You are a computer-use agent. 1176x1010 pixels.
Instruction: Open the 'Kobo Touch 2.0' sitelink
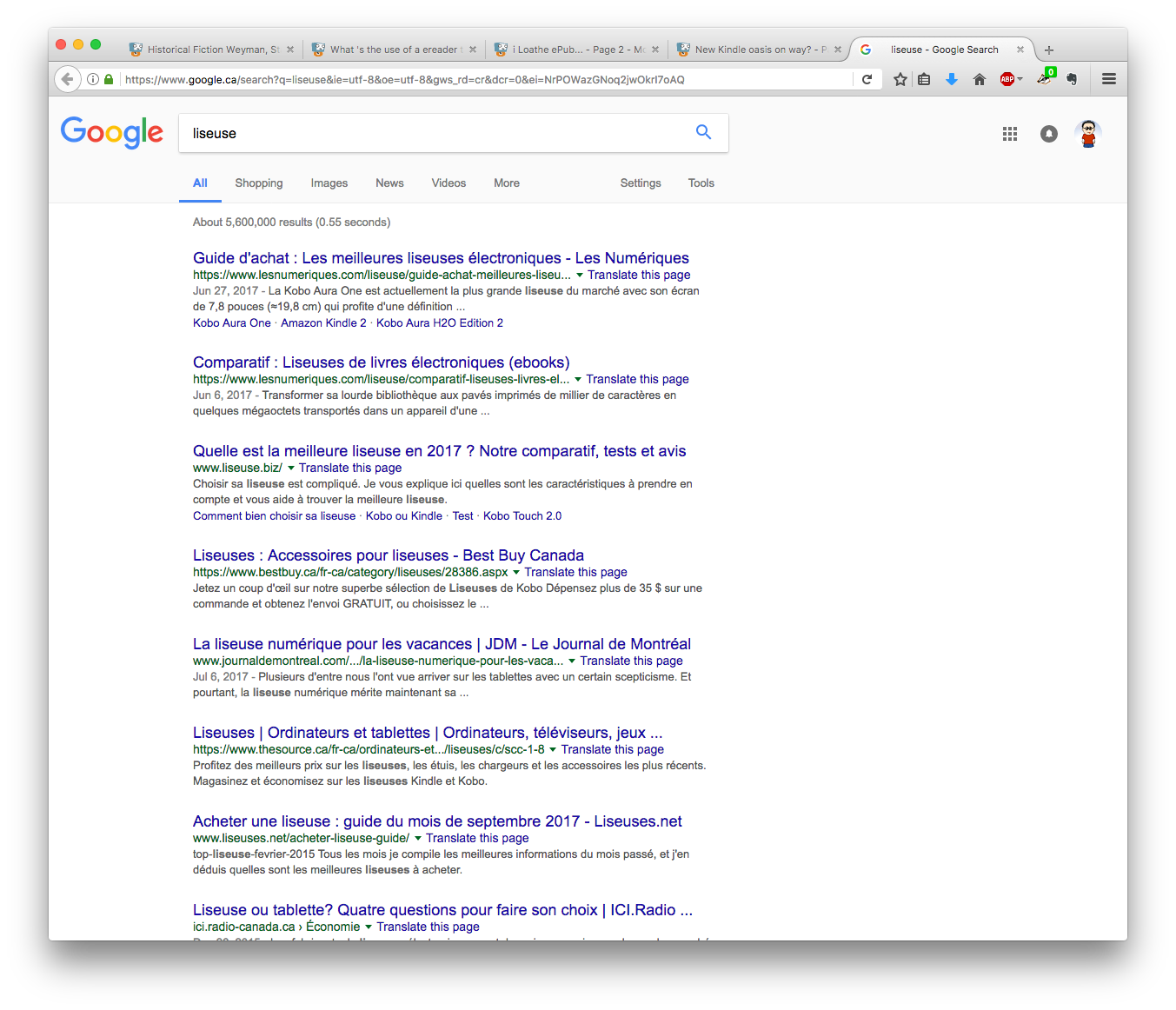(522, 516)
